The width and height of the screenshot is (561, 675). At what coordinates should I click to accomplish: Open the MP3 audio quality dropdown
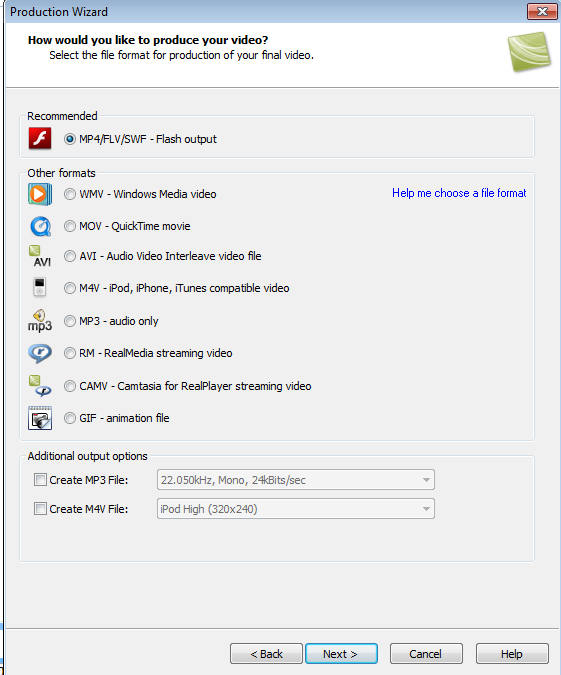pos(296,480)
